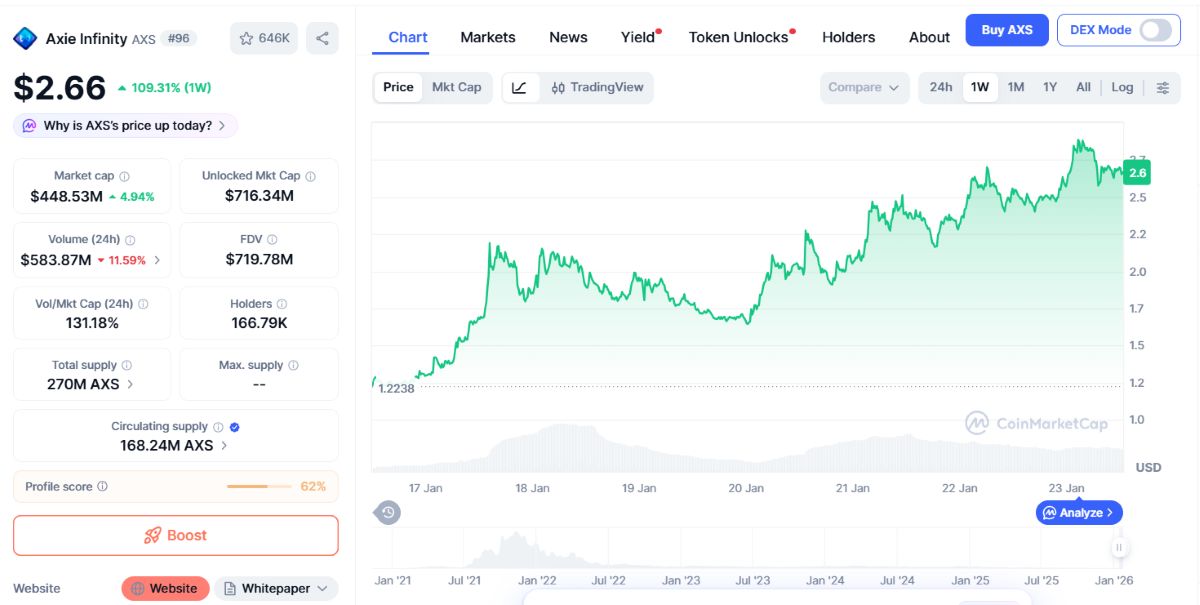The image size is (1200, 605).
Task: Switch to the Chart tab
Action: tap(408, 37)
